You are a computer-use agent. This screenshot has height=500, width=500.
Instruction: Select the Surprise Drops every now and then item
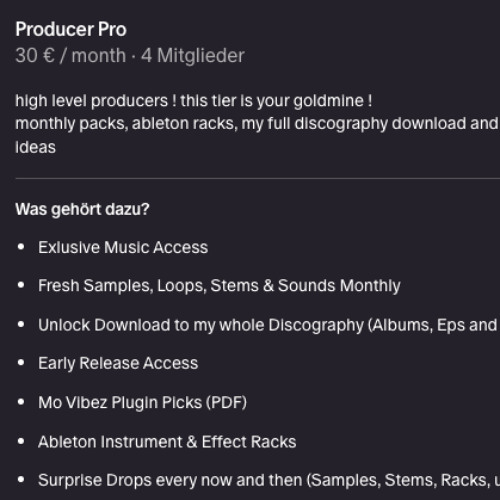coord(269,481)
